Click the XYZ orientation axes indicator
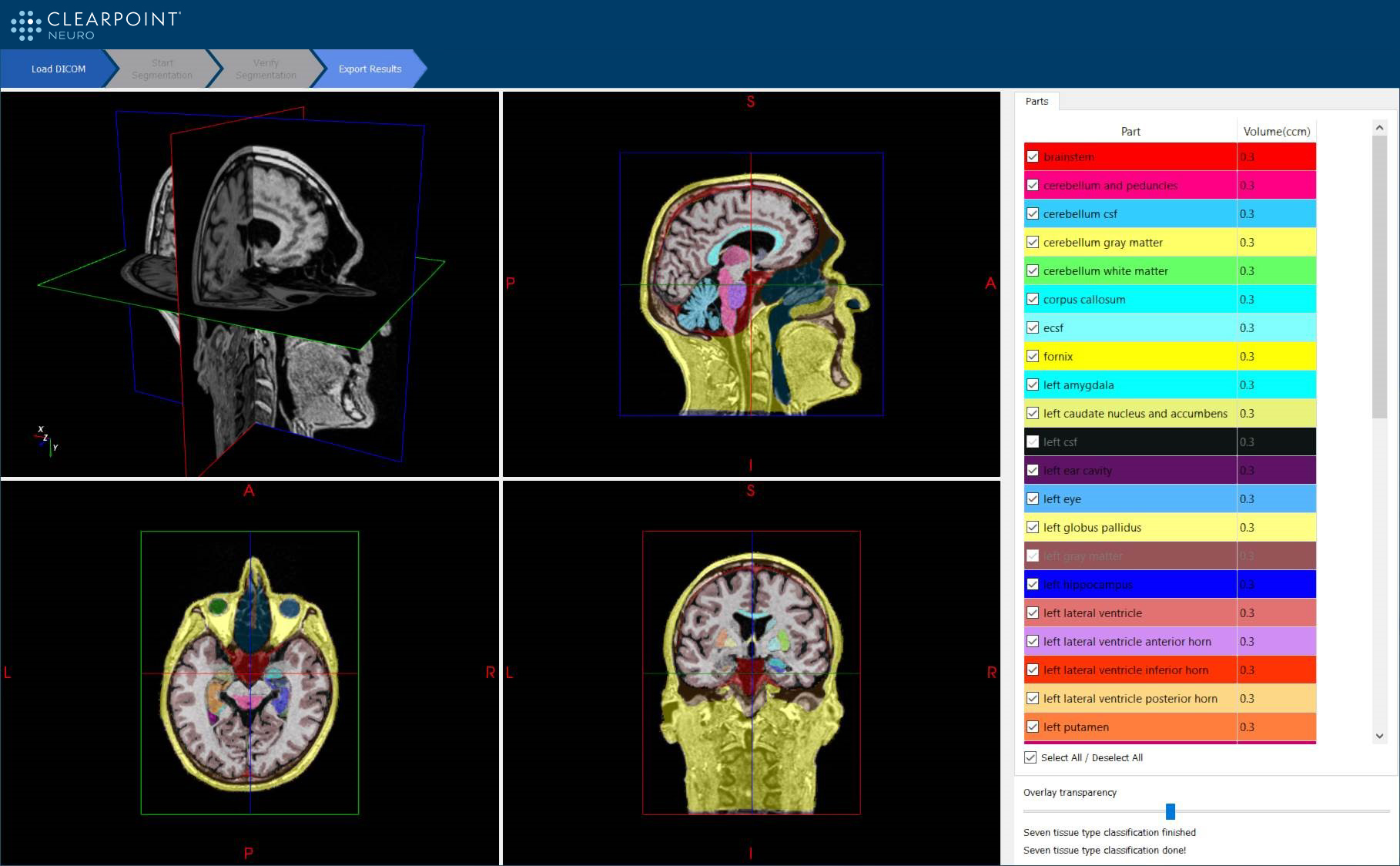The width and height of the screenshot is (1400, 866). pyautogui.click(x=48, y=440)
